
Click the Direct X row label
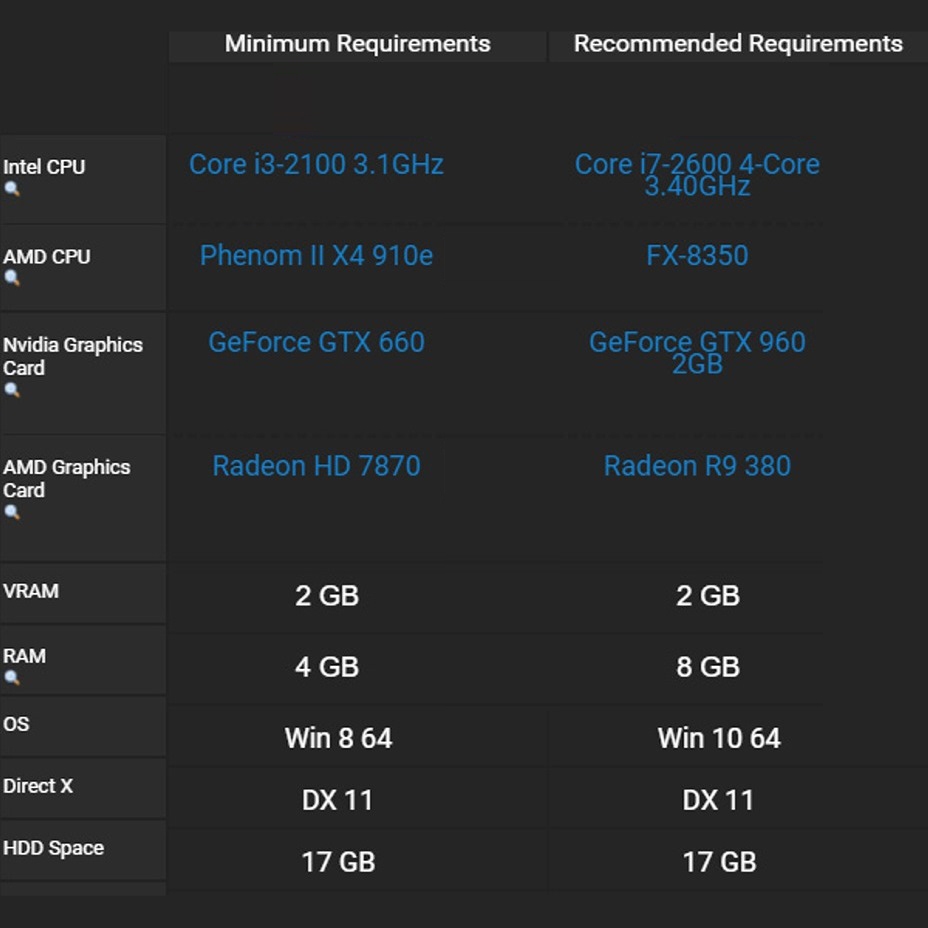38,786
